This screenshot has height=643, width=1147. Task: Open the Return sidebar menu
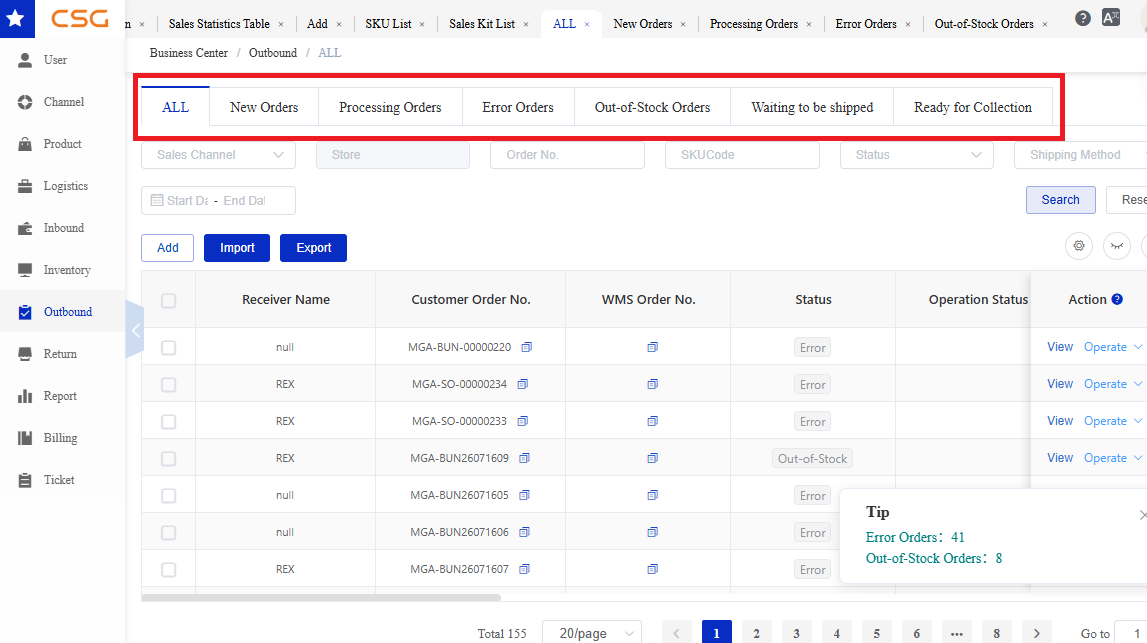62,354
